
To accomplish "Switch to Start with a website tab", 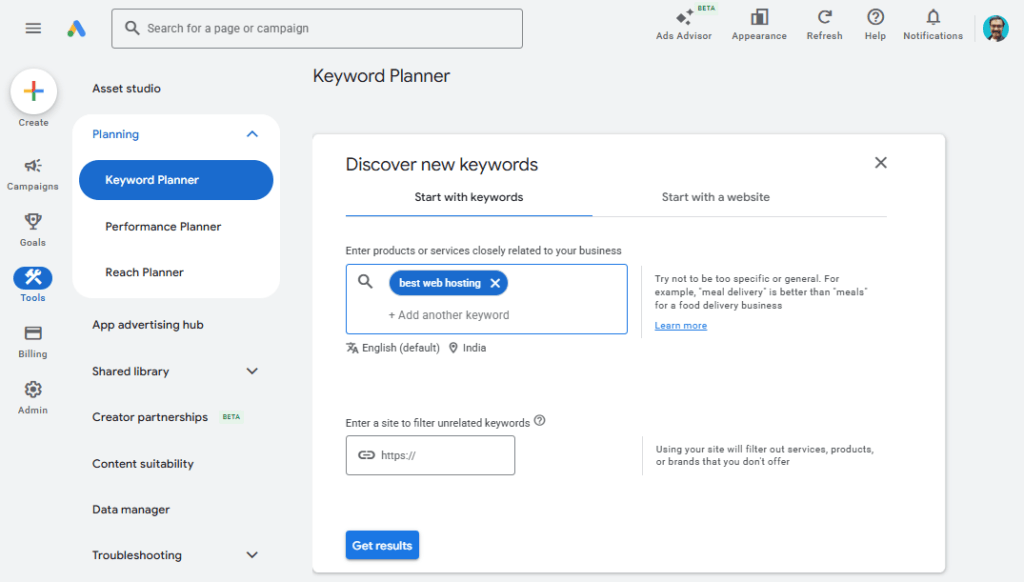I will click(715, 197).
